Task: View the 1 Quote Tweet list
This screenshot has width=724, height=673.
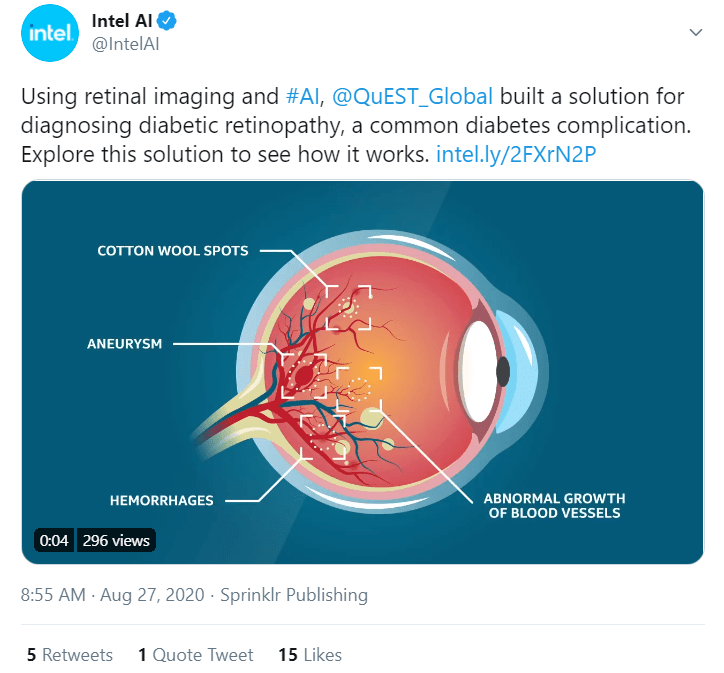Action: [196, 655]
